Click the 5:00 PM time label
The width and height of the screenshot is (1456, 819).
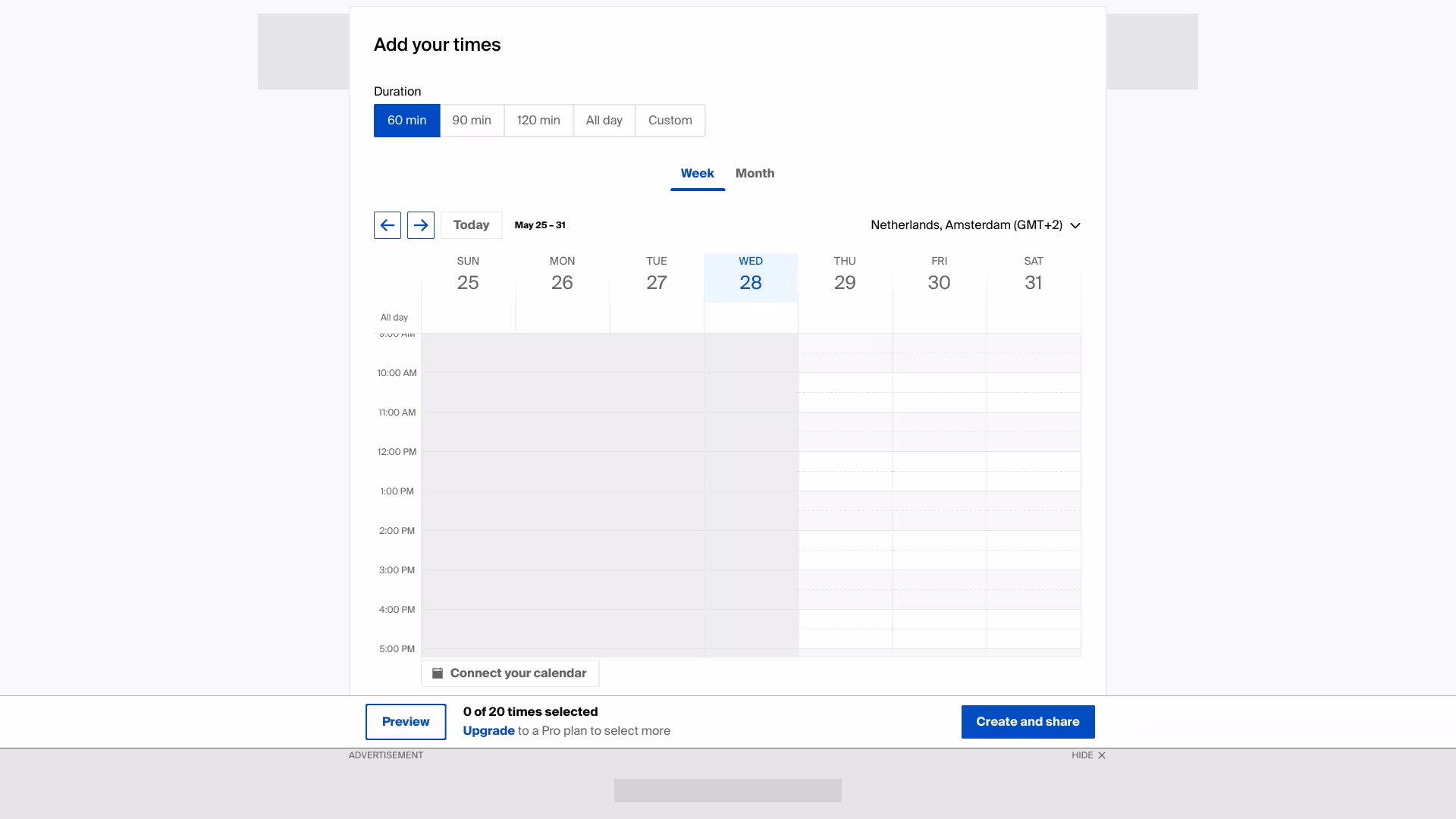pos(397,649)
